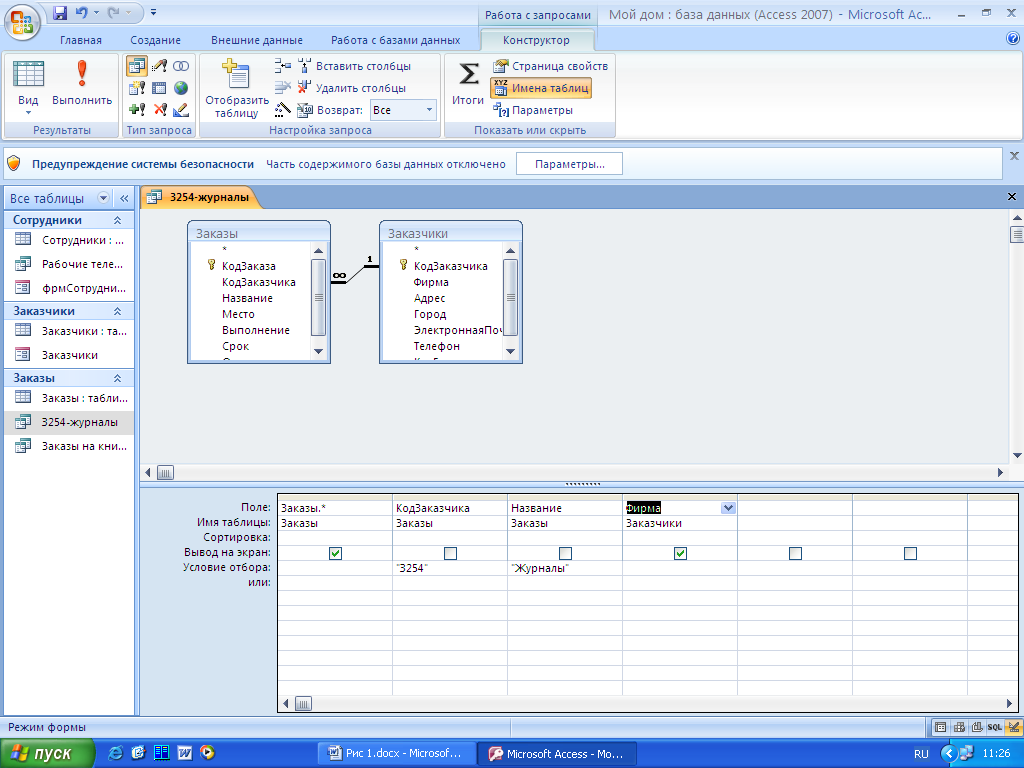Image resolution: width=1024 pixels, height=768 pixels.
Task: Switch to PivotChart view in status bar
Action: click(x=977, y=727)
